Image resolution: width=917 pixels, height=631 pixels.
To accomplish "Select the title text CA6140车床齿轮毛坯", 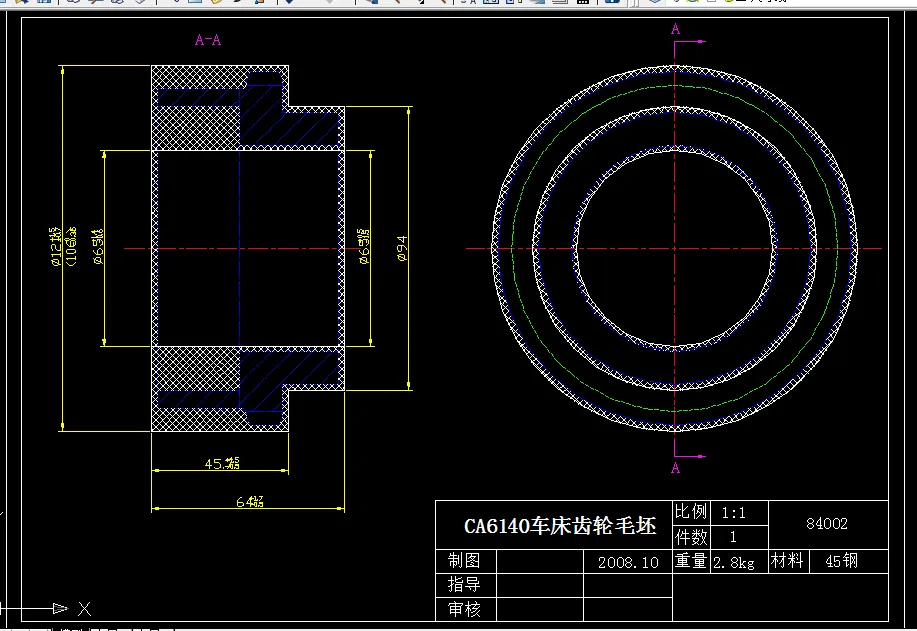I will [560, 526].
